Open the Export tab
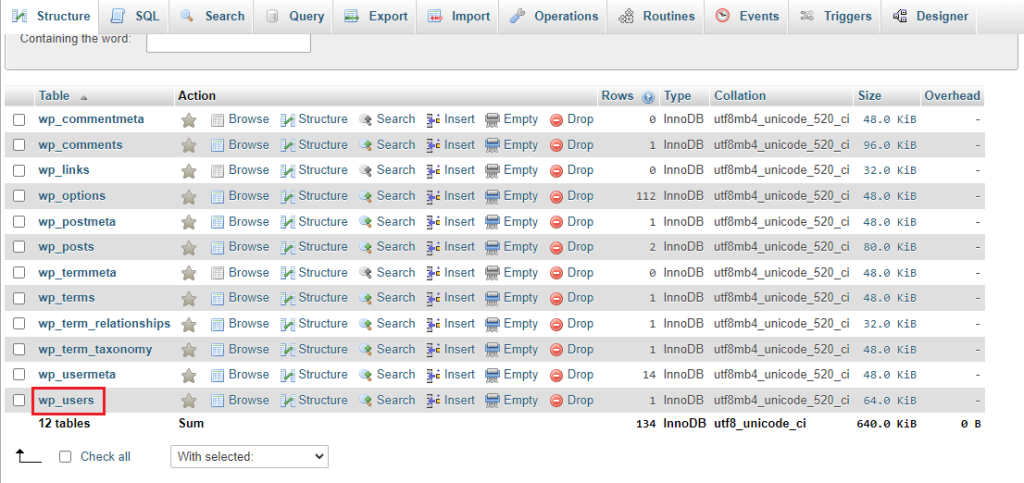 376,16
